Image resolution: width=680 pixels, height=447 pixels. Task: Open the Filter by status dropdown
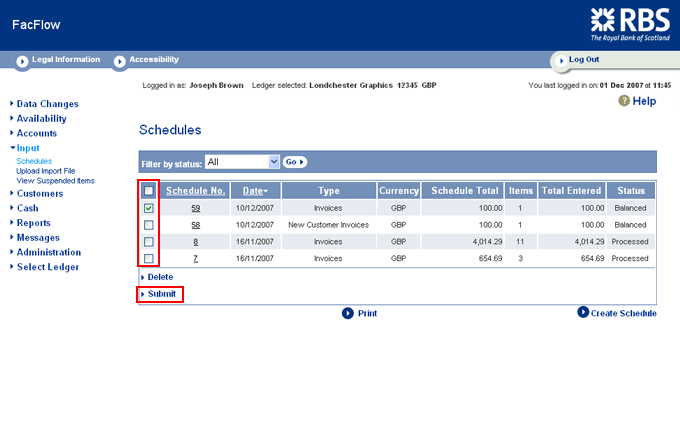click(x=242, y=161)
